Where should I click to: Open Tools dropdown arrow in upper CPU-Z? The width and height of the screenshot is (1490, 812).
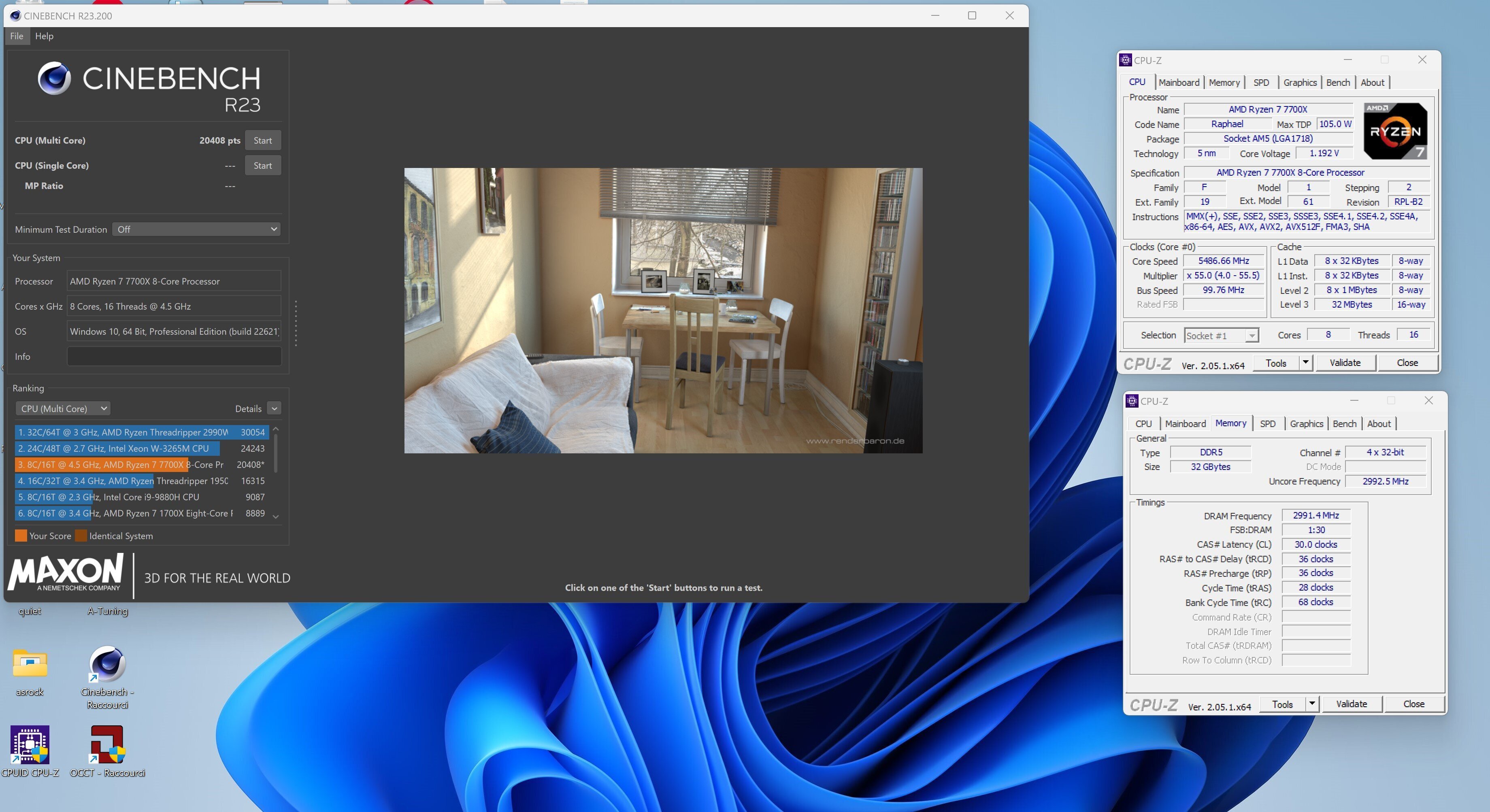point(1305,363)
